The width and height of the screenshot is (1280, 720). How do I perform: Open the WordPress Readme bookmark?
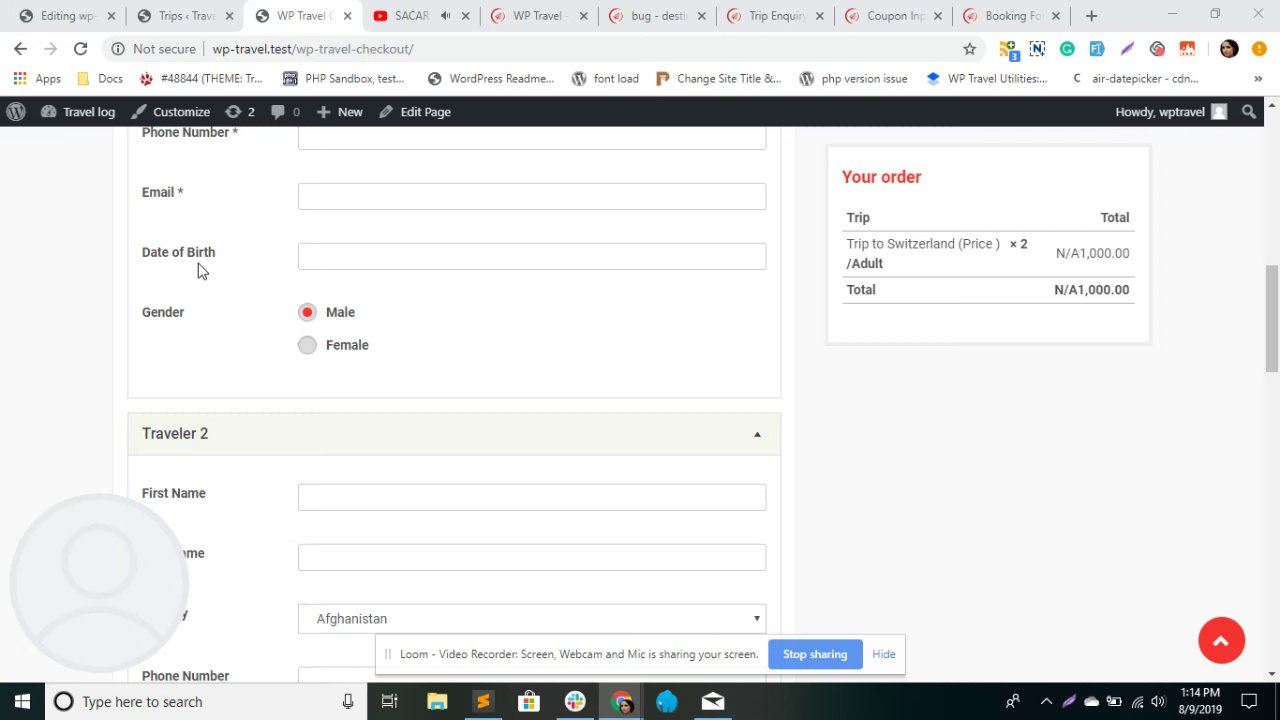tap(490, 78)
